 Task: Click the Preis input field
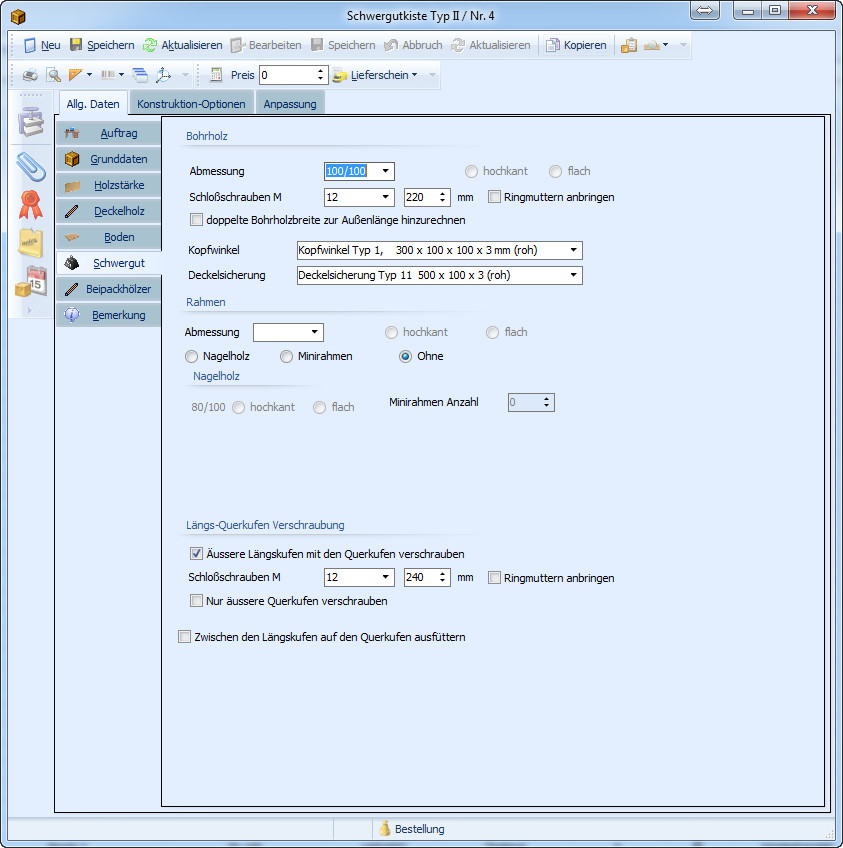click(287, 75)
